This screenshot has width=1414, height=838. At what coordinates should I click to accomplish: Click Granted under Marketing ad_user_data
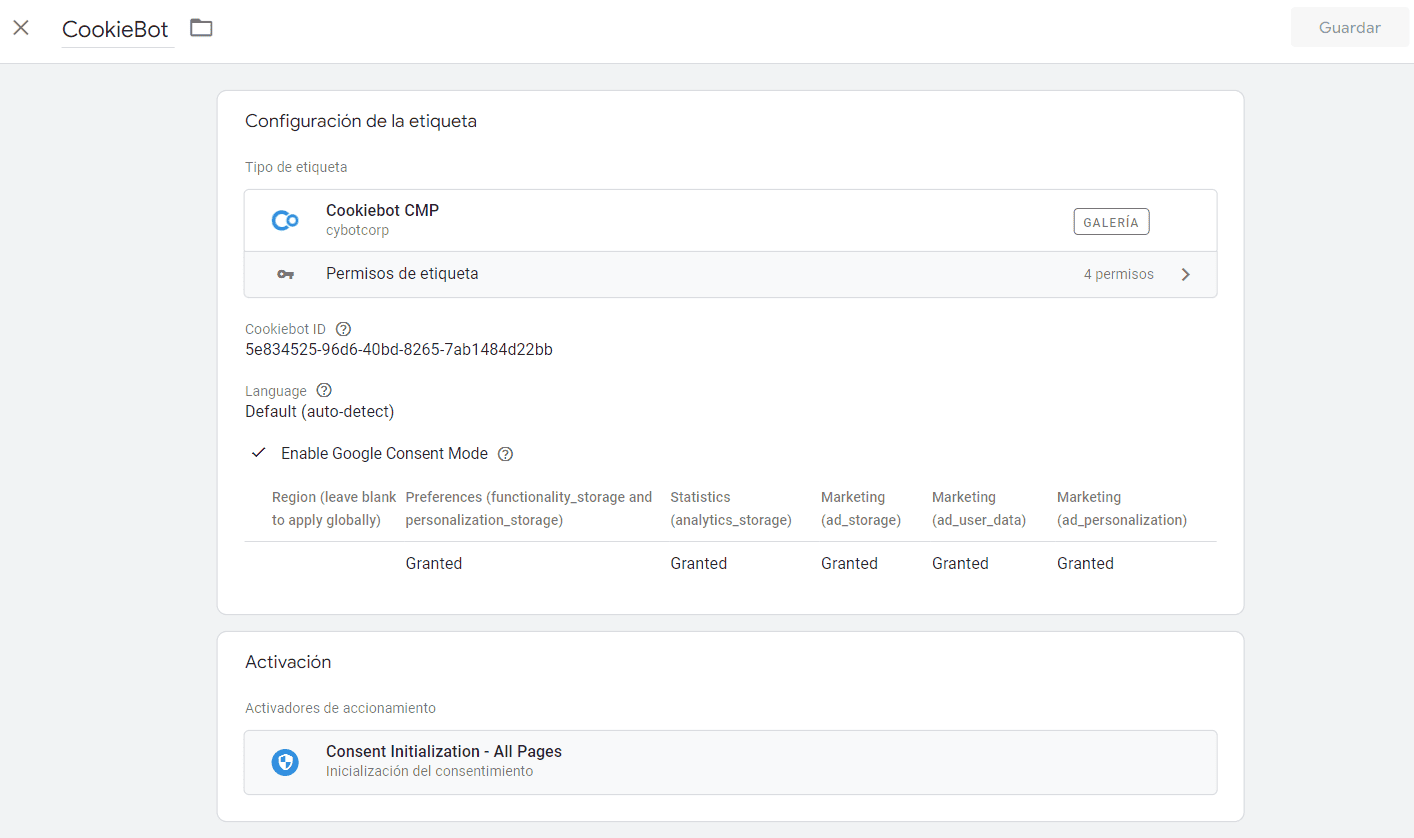[x=960, y=564]
